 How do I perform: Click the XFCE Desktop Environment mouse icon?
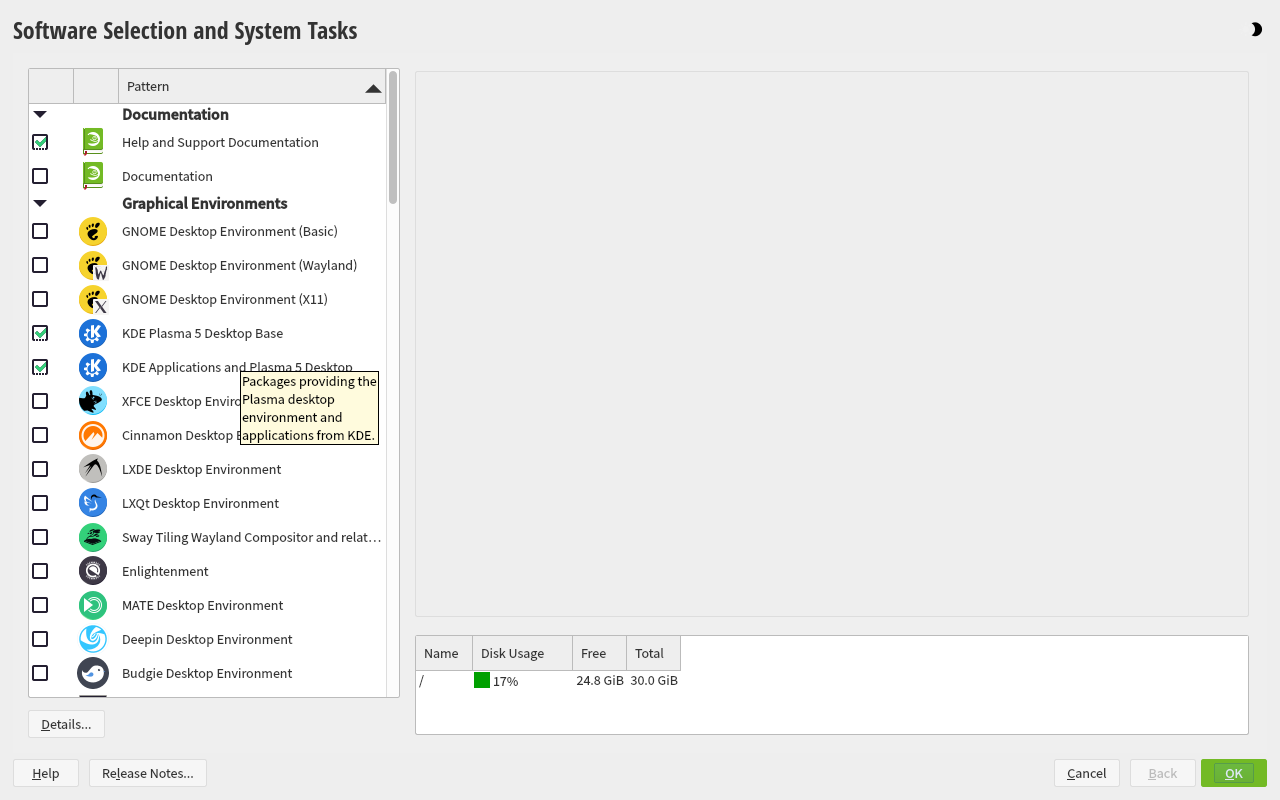[x=93, y=401]
